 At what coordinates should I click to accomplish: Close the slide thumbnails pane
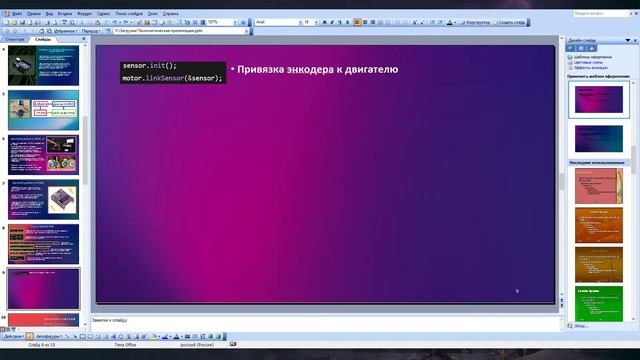click(84, 39)
